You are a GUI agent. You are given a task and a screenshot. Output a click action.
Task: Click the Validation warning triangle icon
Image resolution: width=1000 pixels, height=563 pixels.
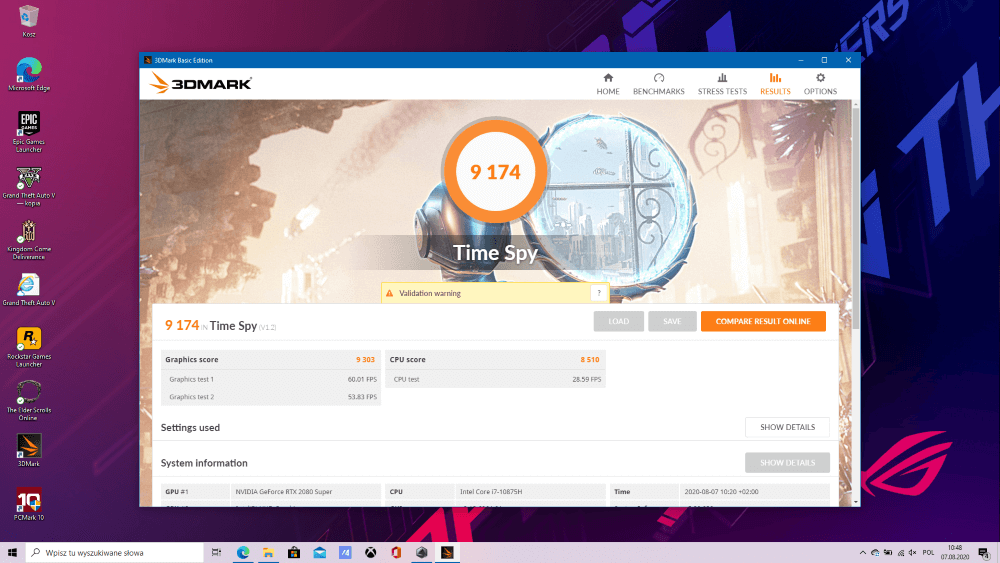[390, 293]
